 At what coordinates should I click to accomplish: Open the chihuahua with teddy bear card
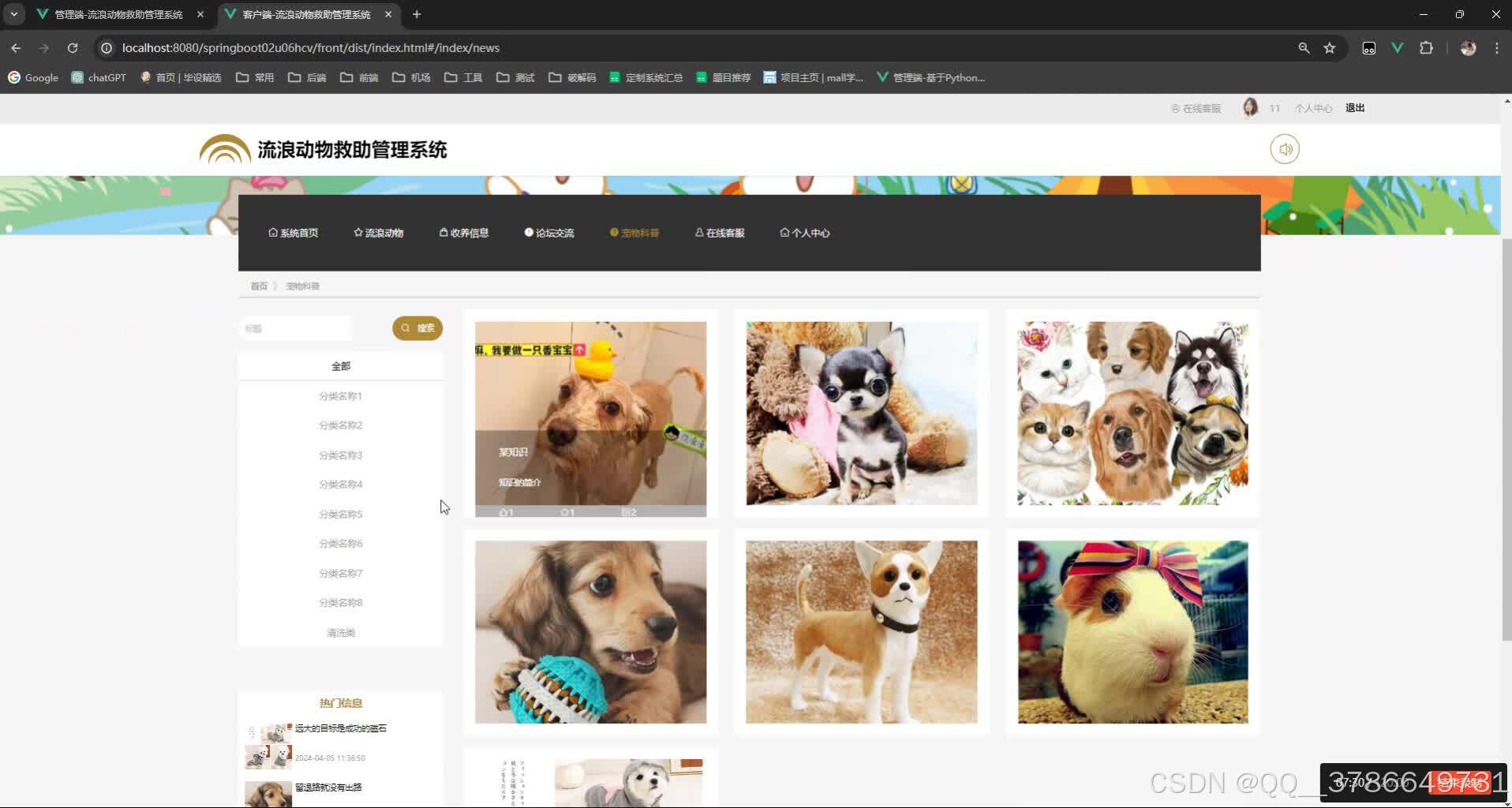point(862,413)
